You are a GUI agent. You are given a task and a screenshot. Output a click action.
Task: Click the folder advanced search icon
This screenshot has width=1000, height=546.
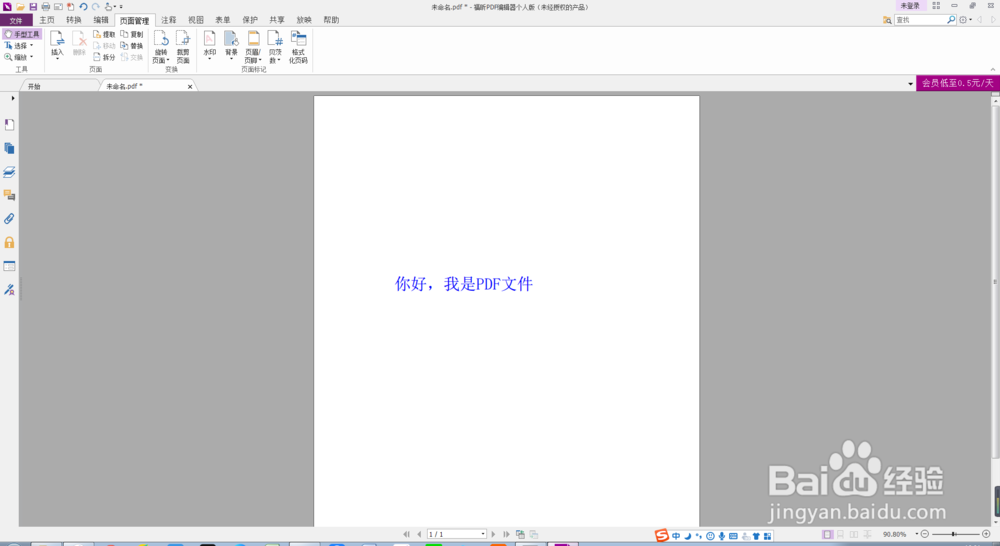(x=886, y=20)
